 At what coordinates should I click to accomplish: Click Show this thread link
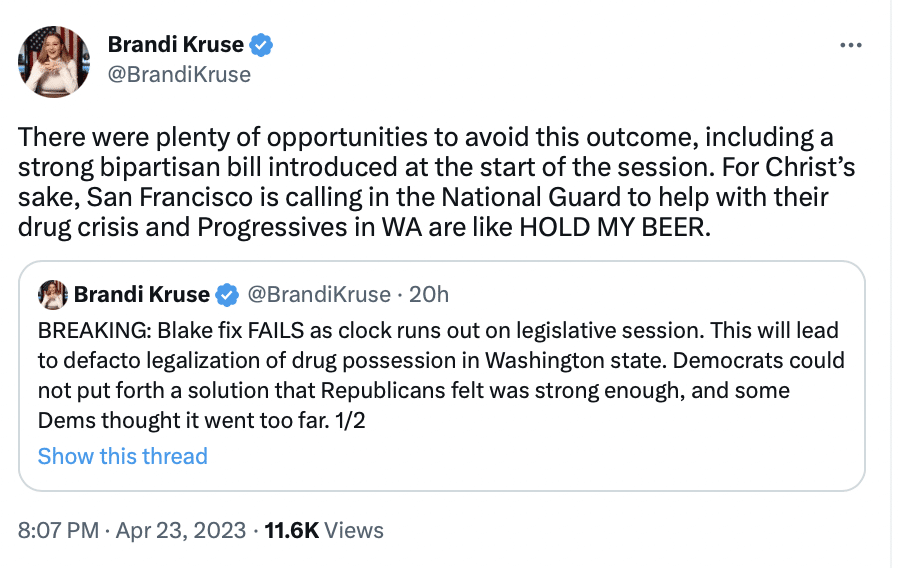(123, 456)
